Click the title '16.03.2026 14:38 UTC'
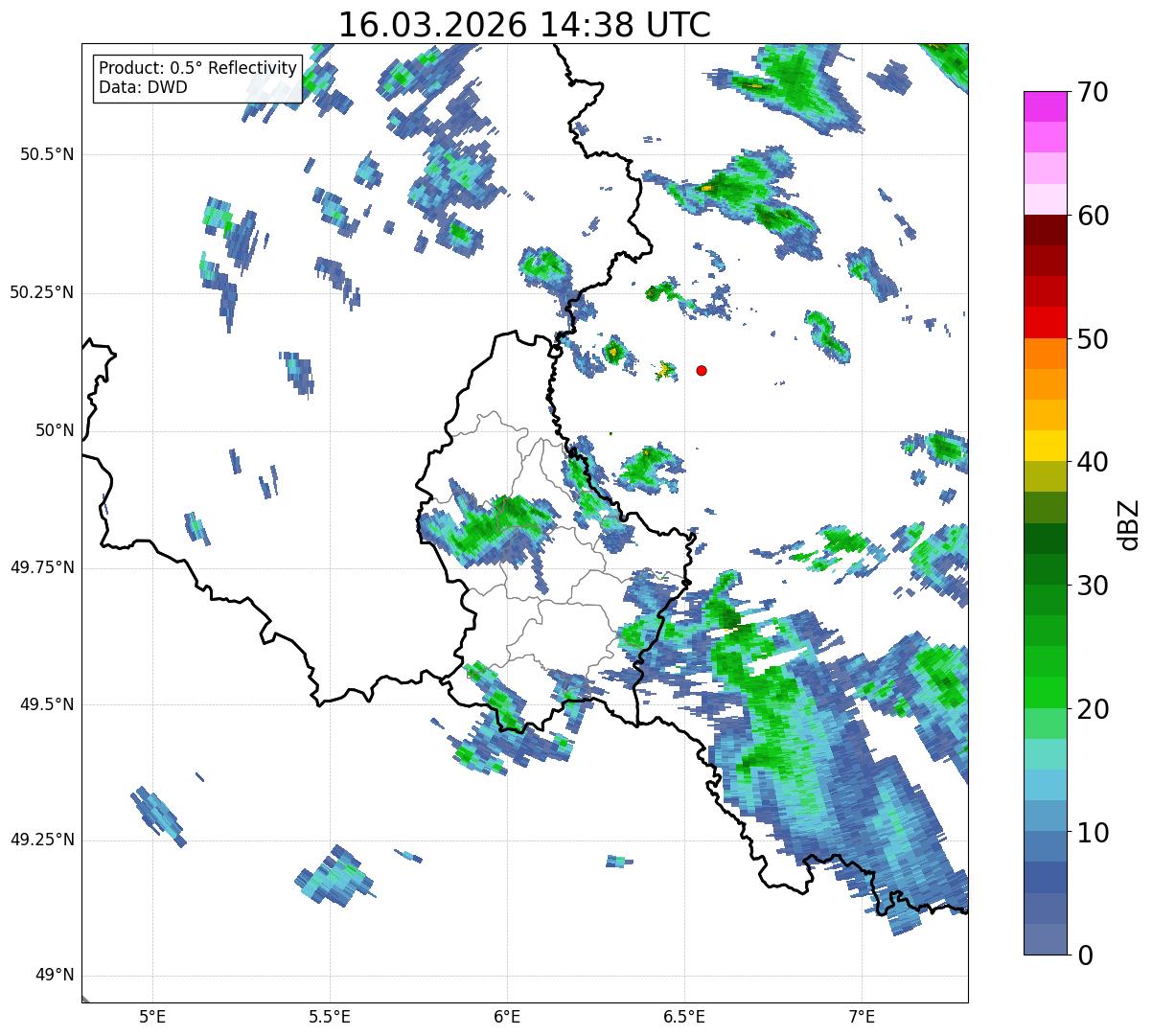 [524, 25]
